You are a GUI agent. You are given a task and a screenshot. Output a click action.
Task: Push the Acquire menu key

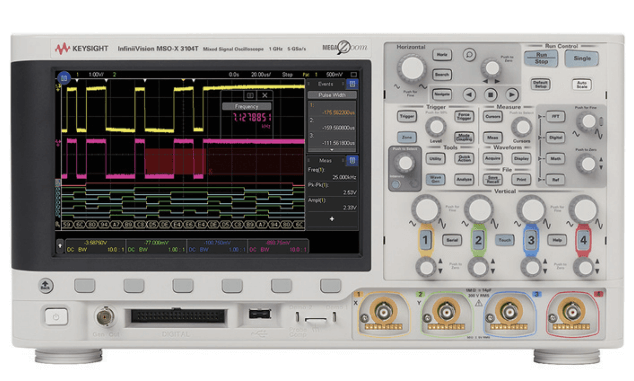[492, 158]
